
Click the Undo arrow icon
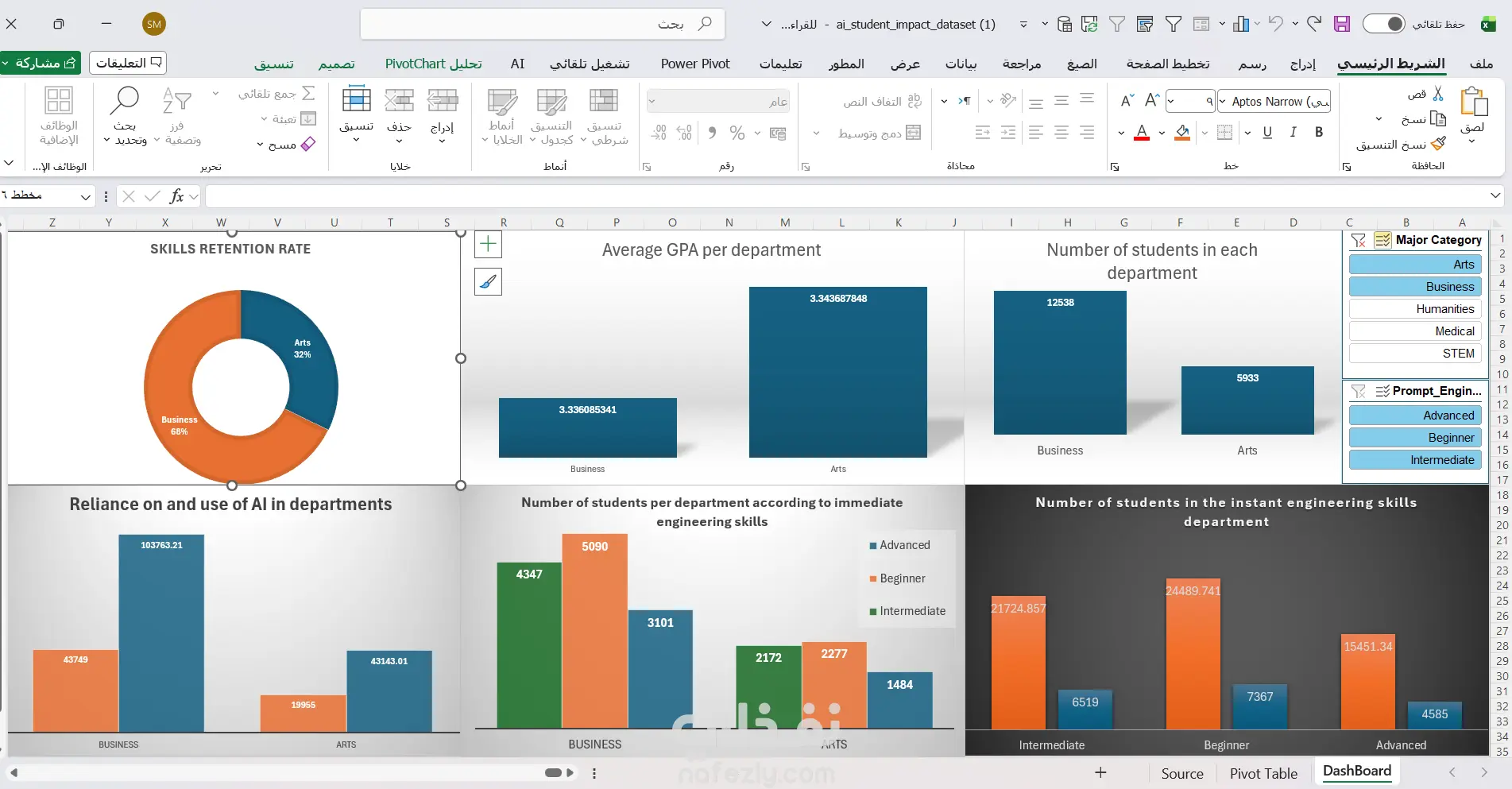(x=1276, y=24)
